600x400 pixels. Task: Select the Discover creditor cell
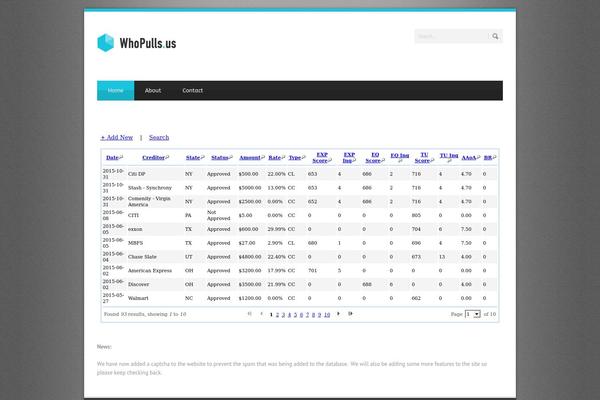point(139,284)
